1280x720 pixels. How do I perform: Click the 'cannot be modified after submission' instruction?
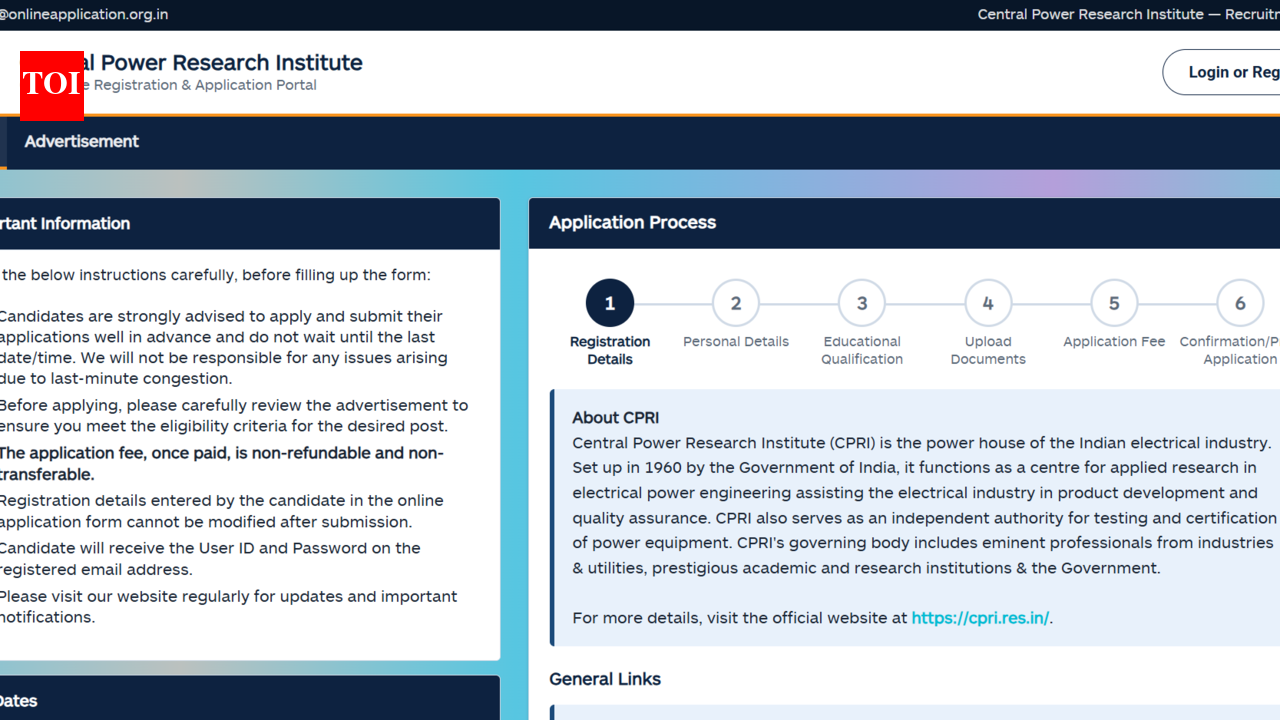(221, 511)
